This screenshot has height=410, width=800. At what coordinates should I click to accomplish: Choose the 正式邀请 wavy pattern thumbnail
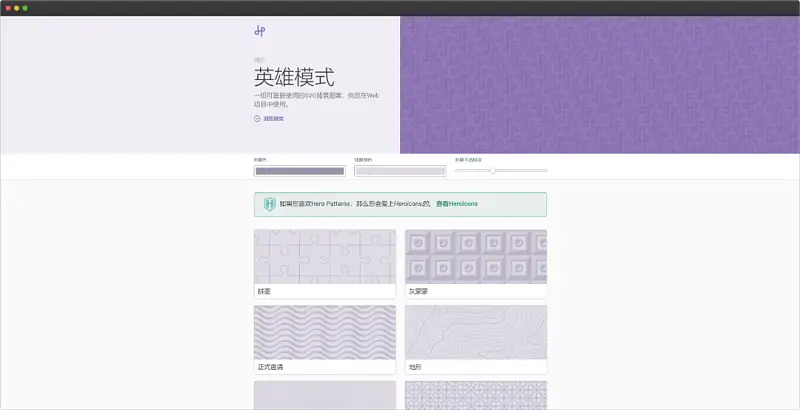coord(325,332)
